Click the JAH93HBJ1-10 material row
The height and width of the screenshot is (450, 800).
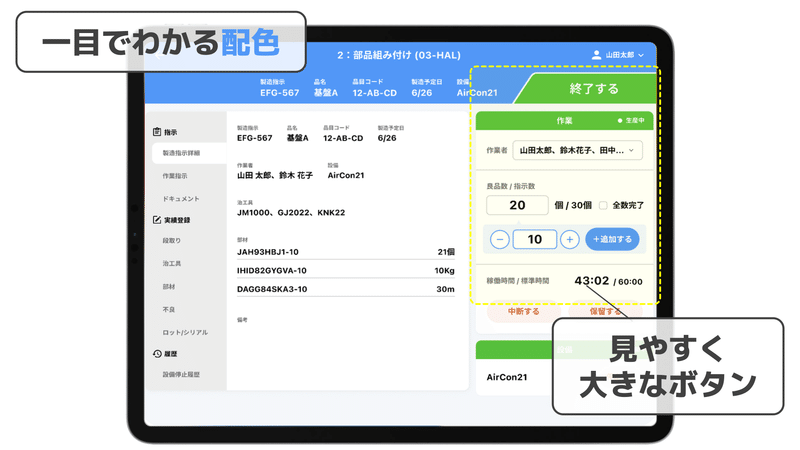pyautogui.click(x=345, y=252)
